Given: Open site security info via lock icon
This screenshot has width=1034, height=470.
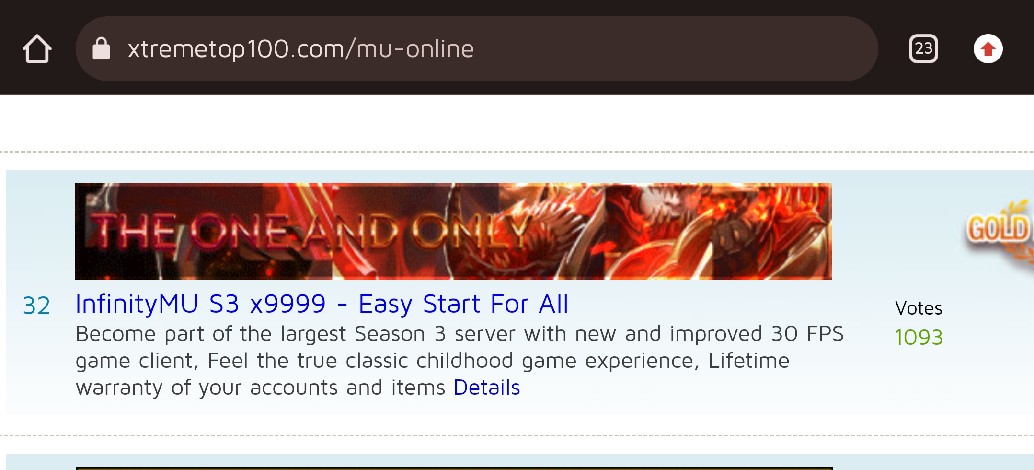Looking at the screenshot, I should (101, 49).
